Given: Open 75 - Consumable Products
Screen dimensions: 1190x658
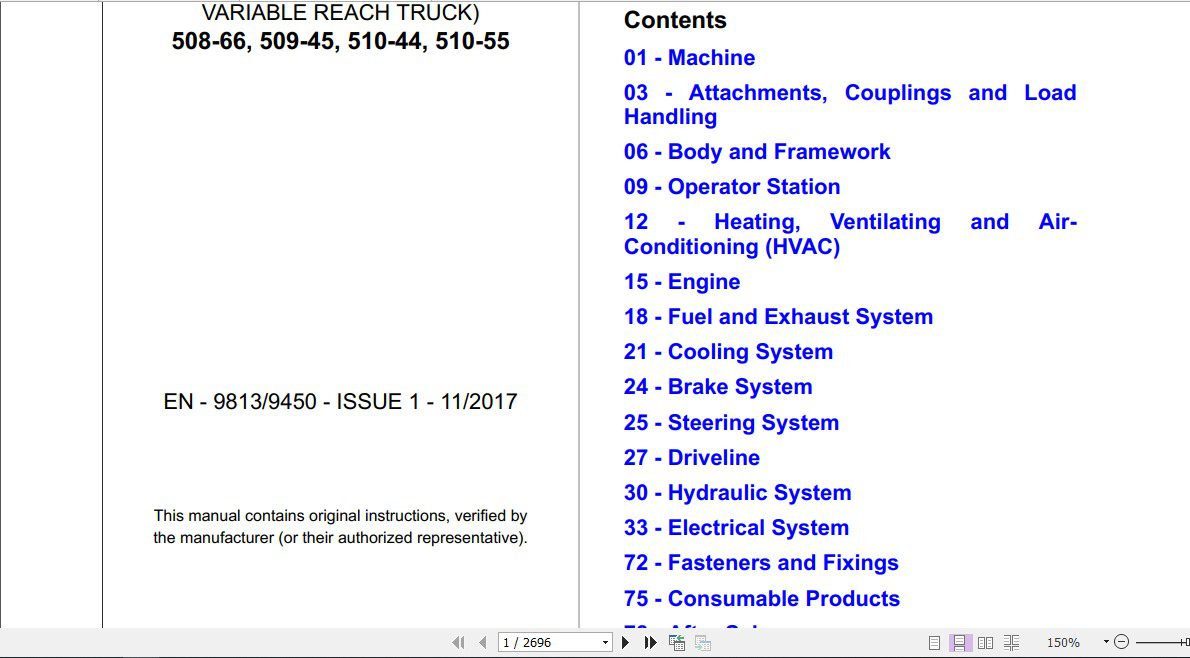Looking at the screenshot, I should [761, 598].
